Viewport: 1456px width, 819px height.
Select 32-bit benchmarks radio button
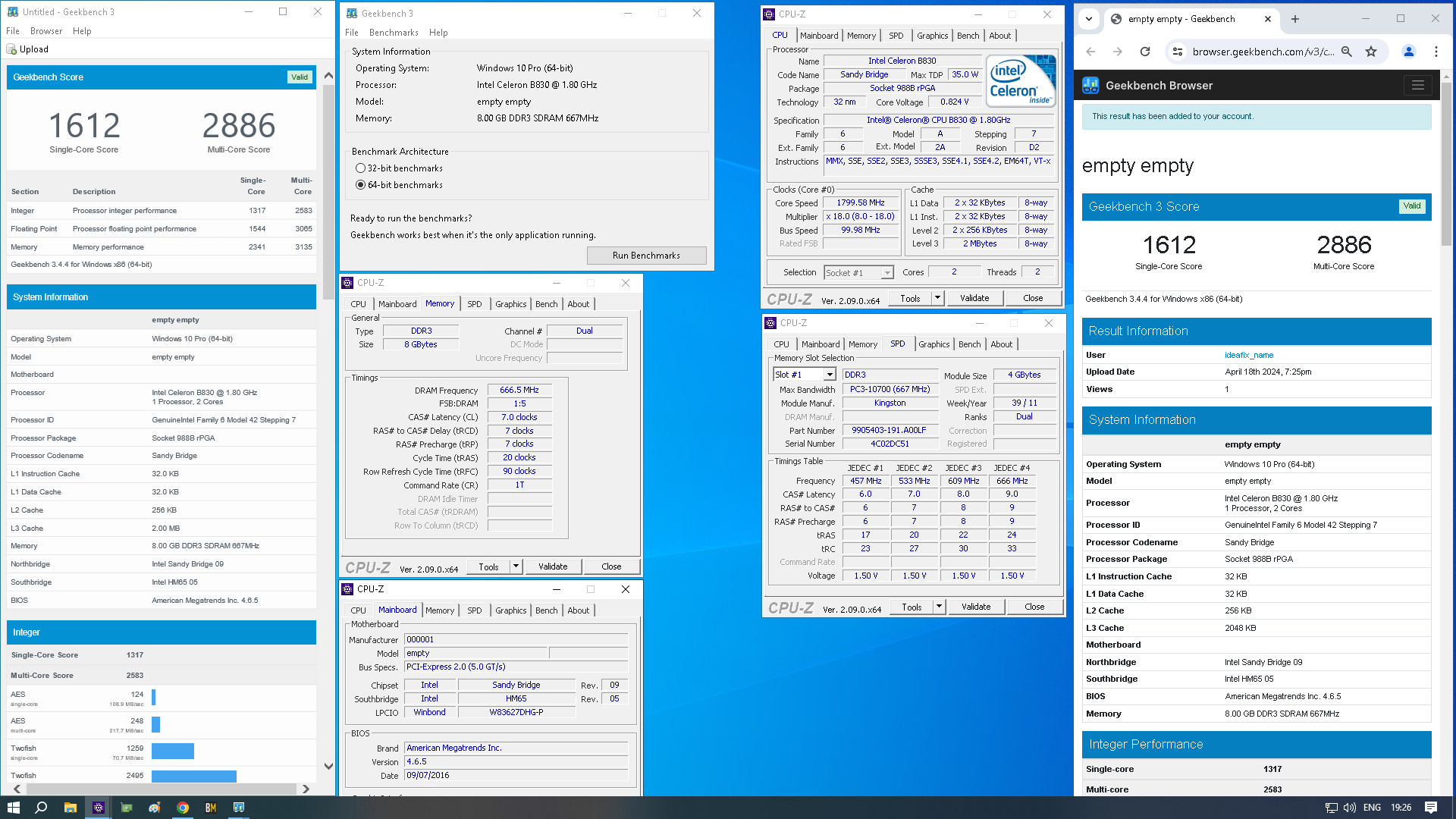(360, 168)
